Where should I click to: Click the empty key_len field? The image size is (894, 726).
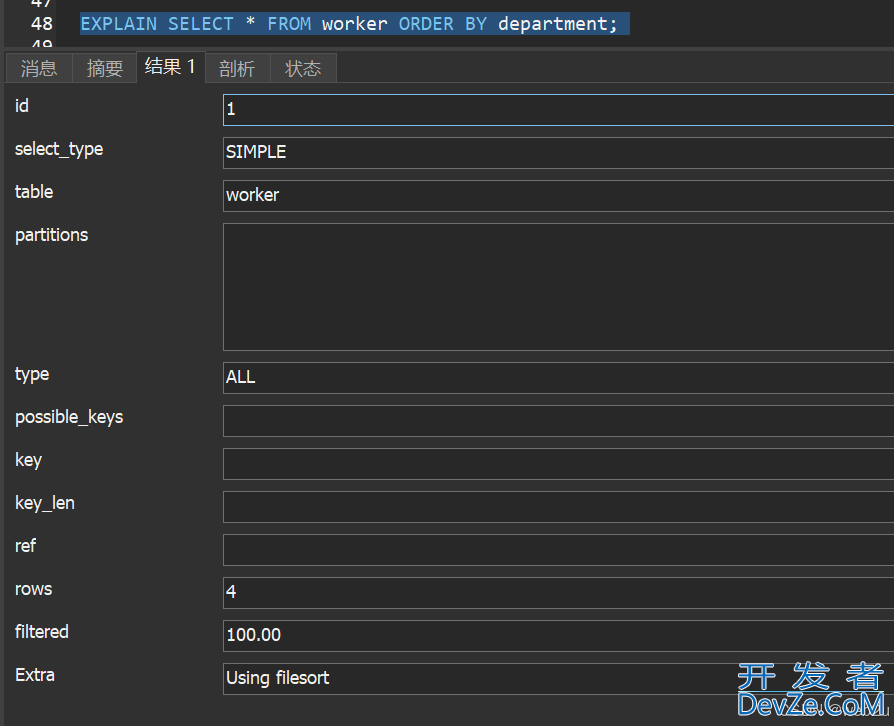point(558,507)
